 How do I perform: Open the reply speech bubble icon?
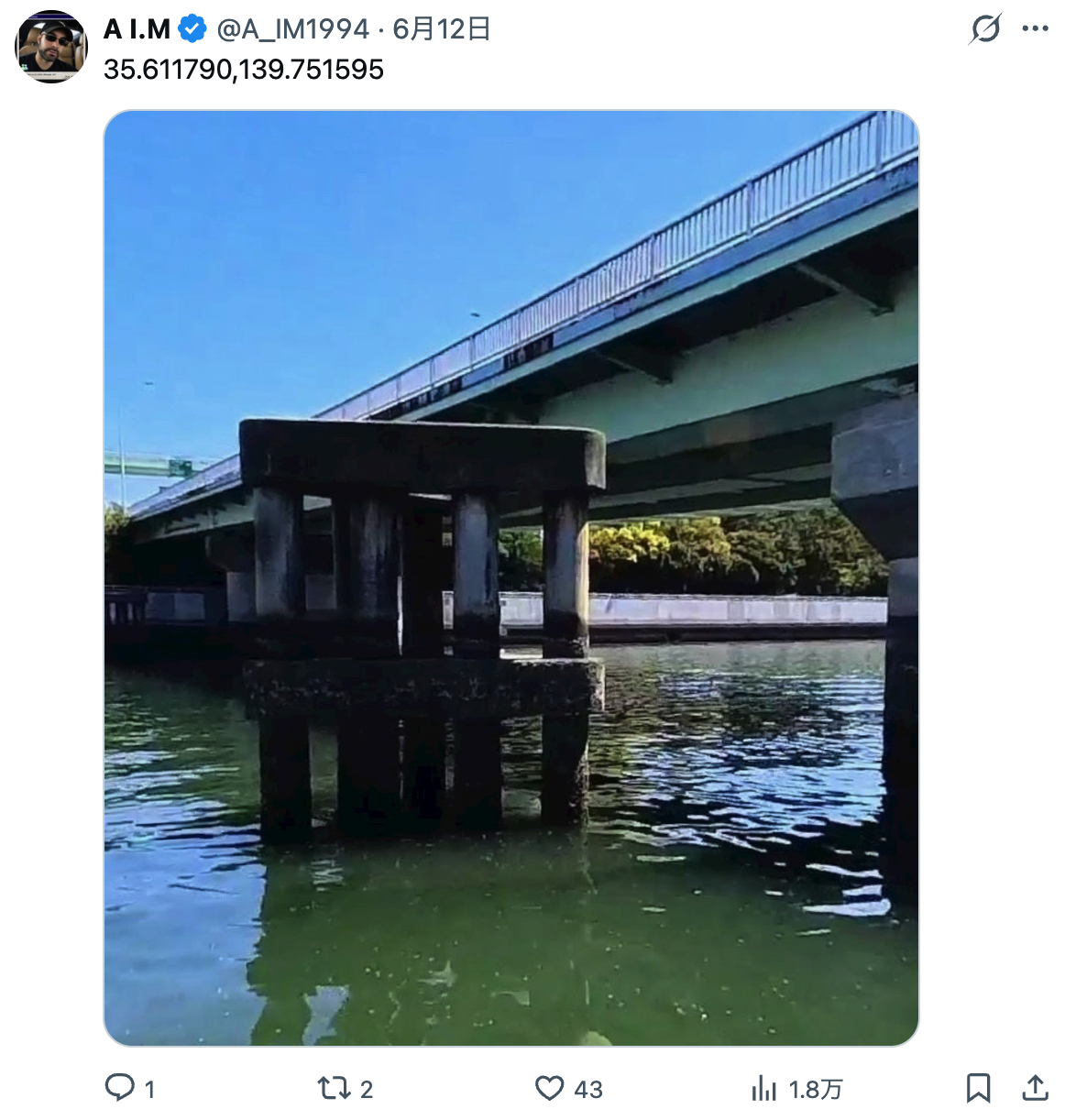(119, 1088)
